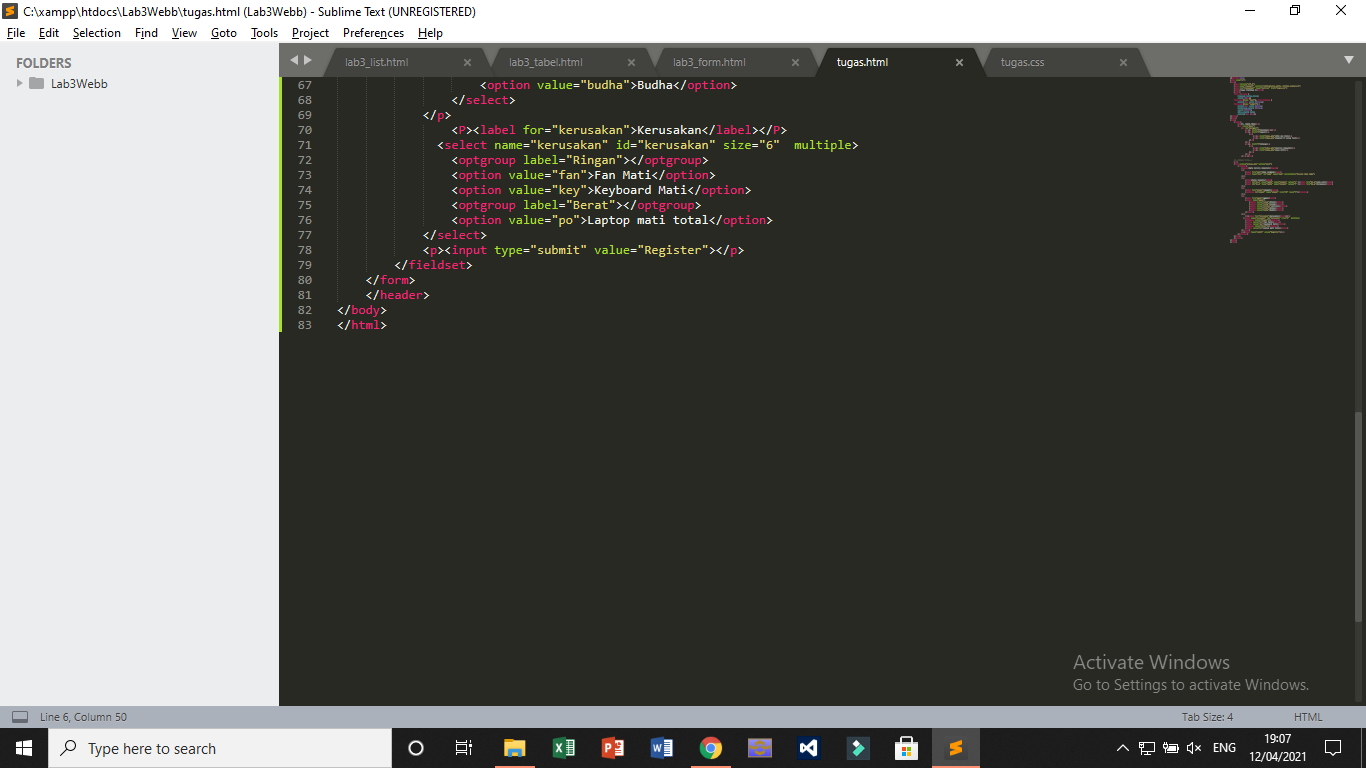Open Google Chrome from the taskbar
Viewport: 1366px width, 768px height.
pos(710,748)
